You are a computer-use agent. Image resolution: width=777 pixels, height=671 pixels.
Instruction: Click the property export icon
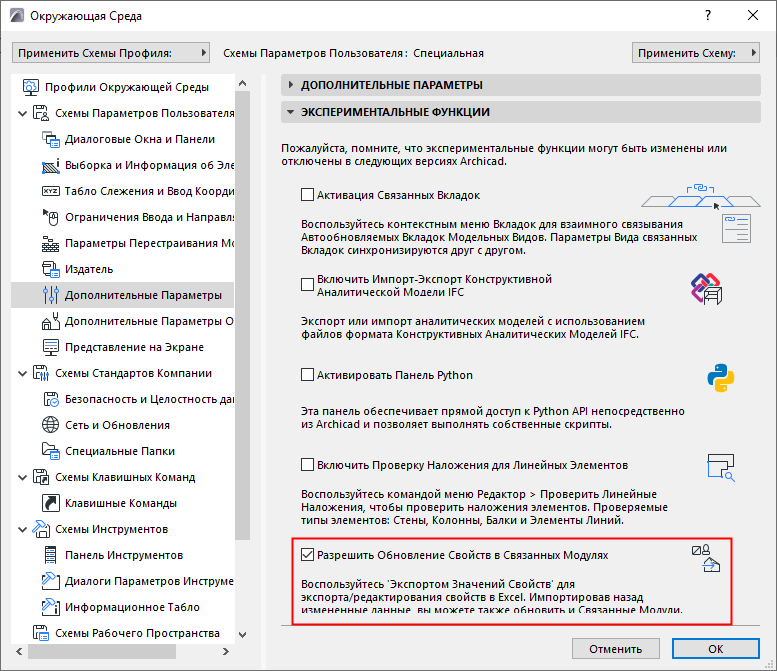707,559
